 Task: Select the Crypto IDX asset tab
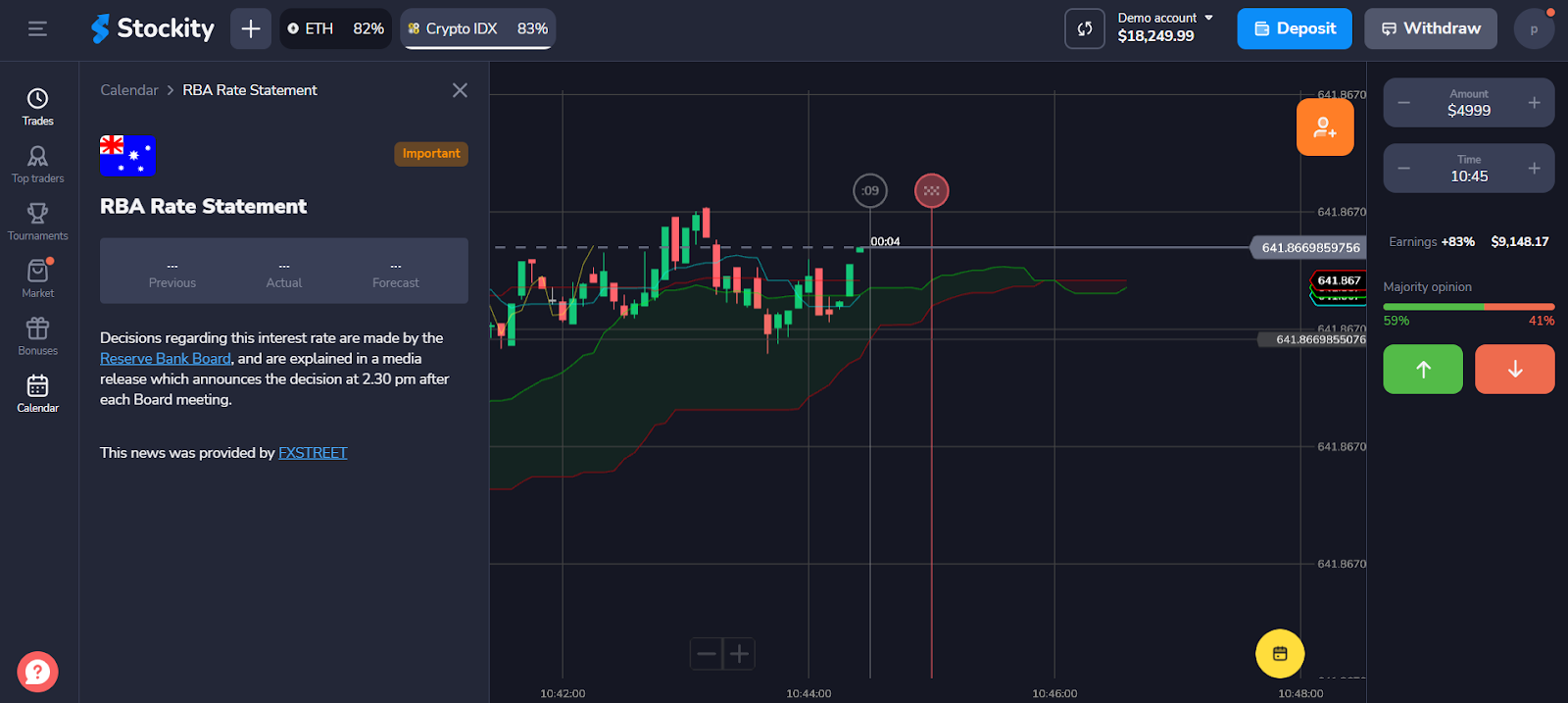(x=477, y=28)
